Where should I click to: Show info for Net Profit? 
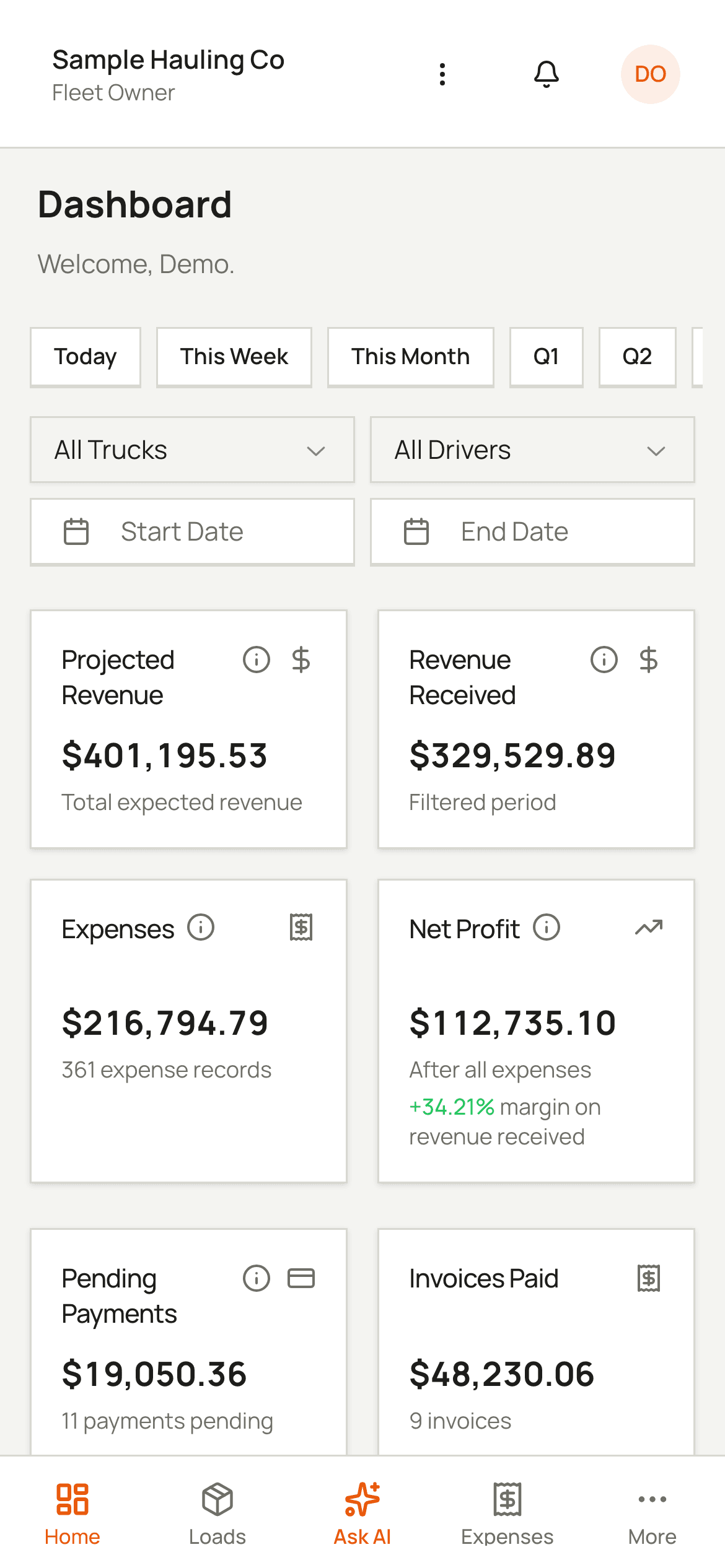[x=547, y=928]
